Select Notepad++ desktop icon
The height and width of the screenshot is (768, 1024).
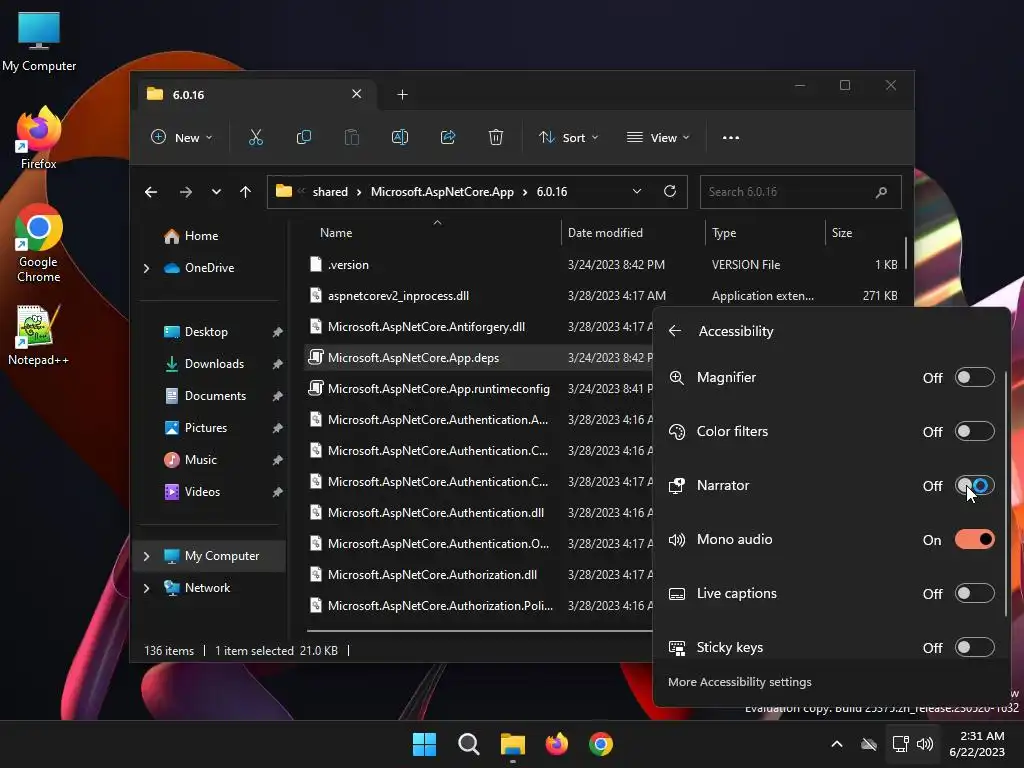tap(39, 335)
